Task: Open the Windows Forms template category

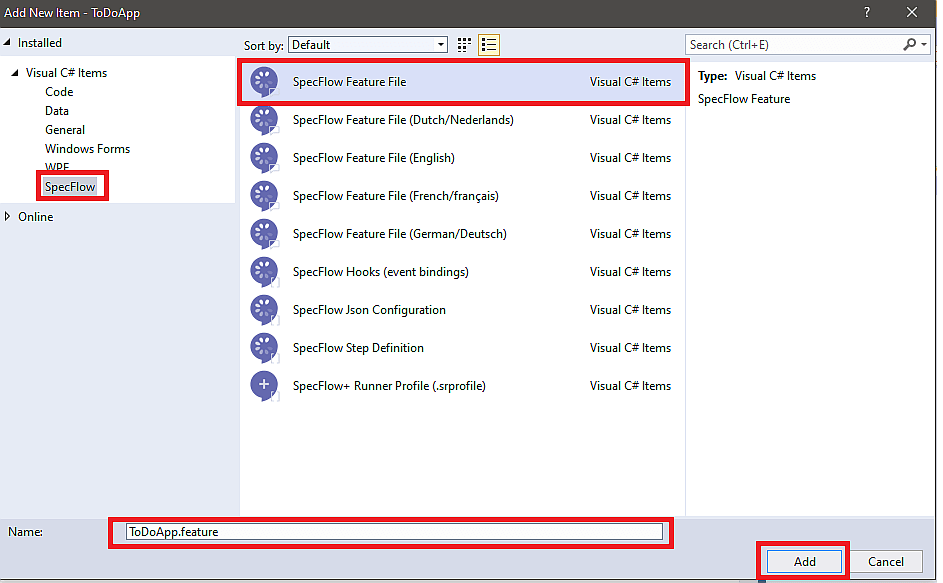Action: click(x=87, y=148)
